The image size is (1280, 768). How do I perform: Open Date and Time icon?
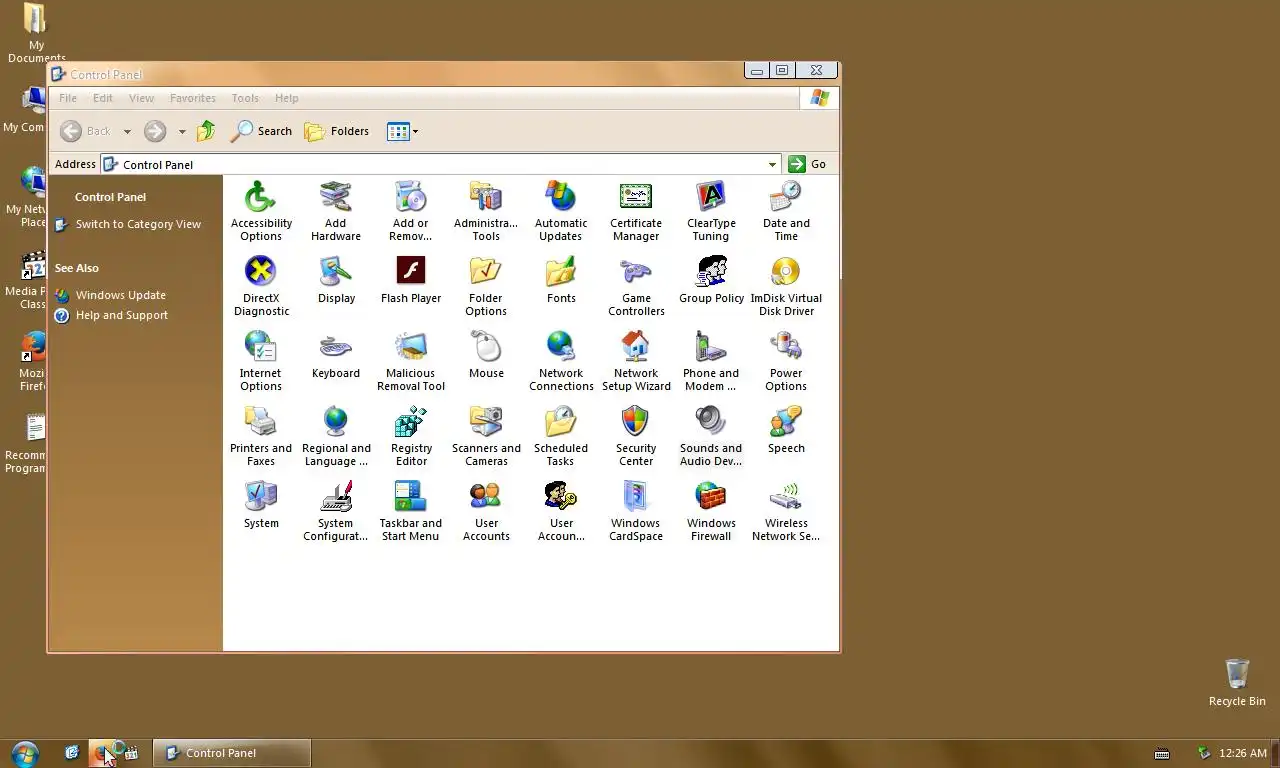tap(786, 211)
